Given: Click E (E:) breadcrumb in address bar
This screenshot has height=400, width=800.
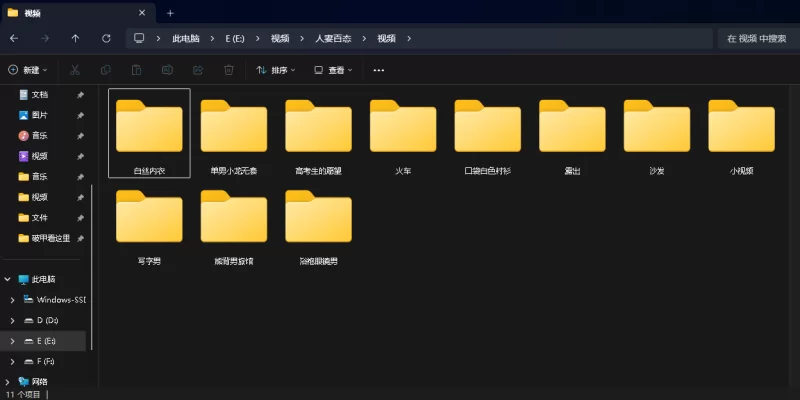Looking at the screenshot, I should (x=235, y=38).
